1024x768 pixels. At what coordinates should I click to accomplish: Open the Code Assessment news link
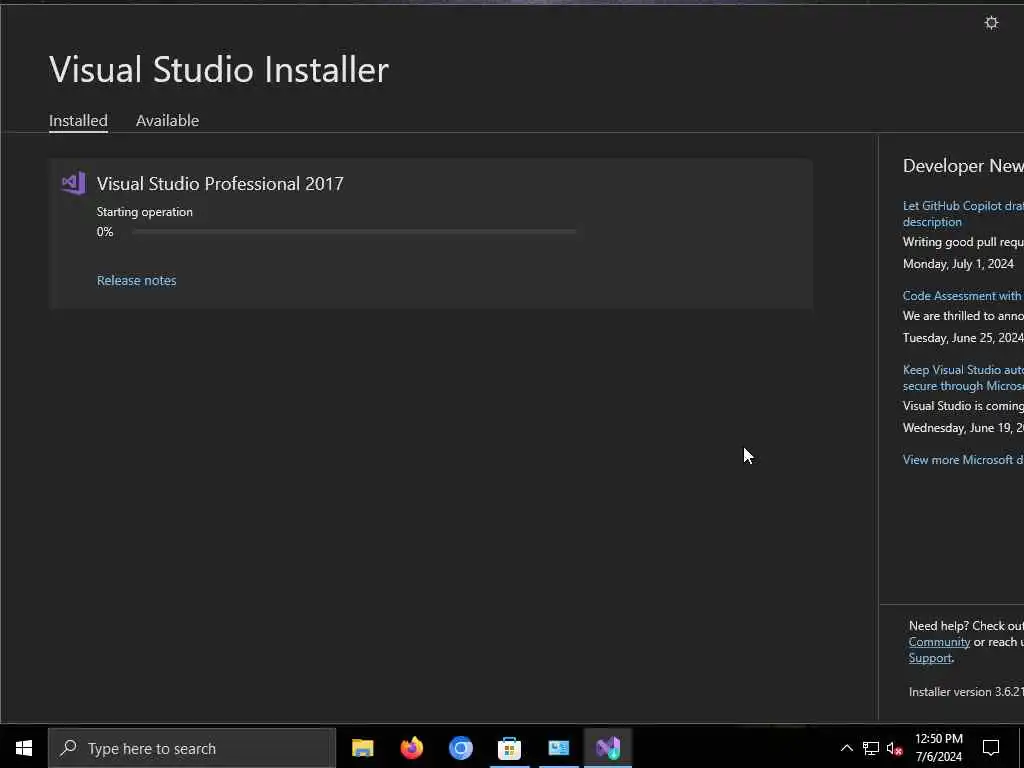pos(963,296)
